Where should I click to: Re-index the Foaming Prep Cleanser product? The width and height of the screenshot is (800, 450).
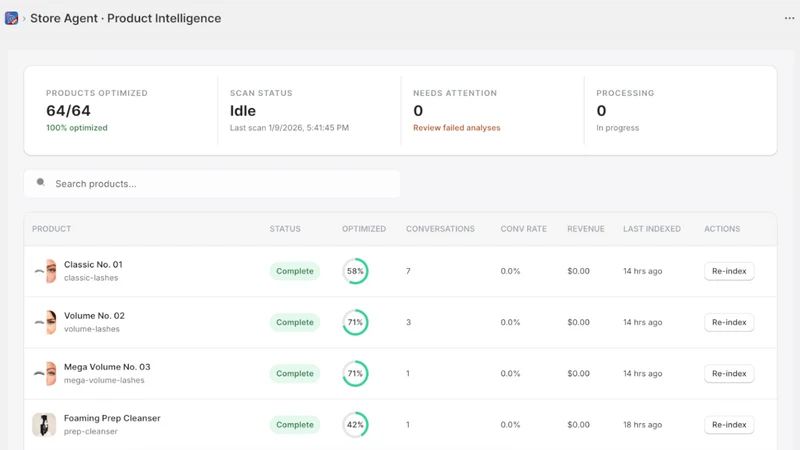(x=729, y=424)
